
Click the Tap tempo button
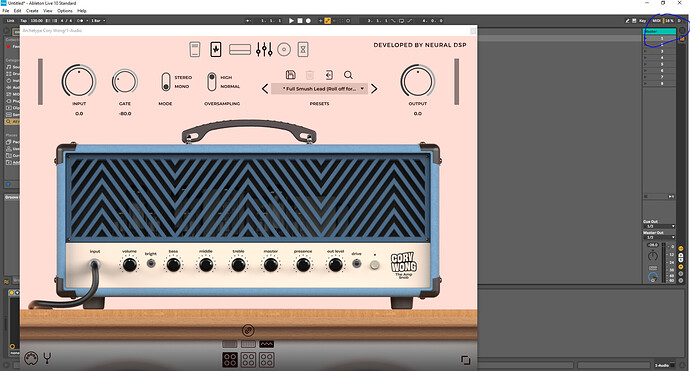pos(23,21)
